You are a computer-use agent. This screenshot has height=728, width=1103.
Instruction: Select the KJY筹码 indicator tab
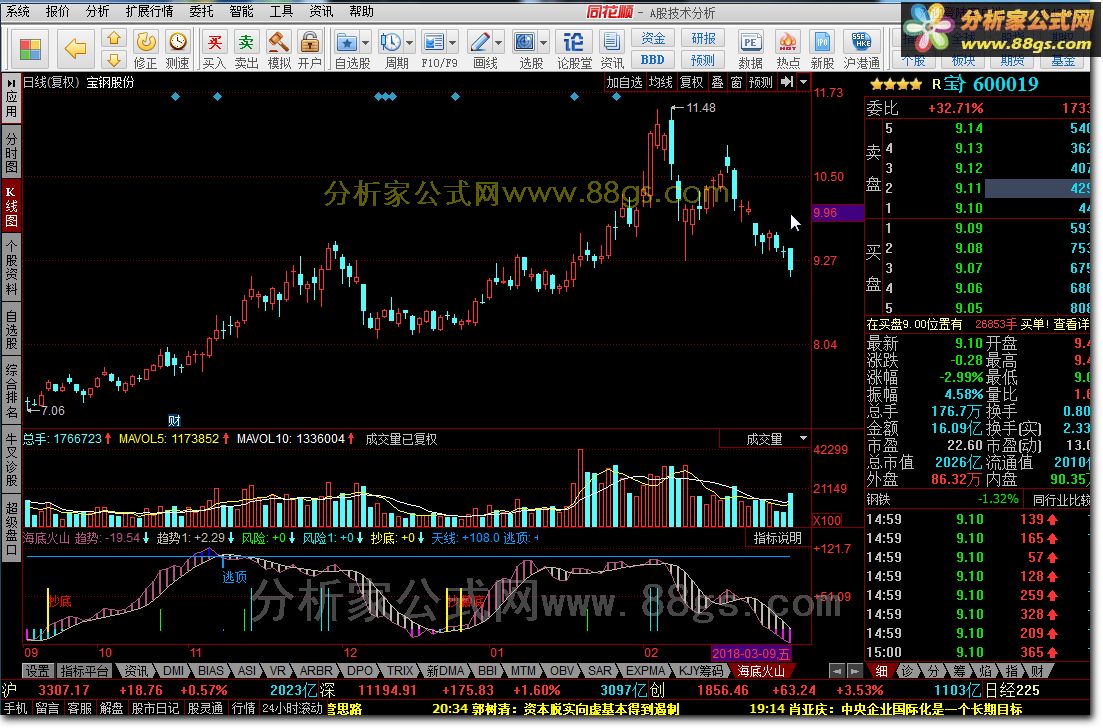tap(700, 671)
